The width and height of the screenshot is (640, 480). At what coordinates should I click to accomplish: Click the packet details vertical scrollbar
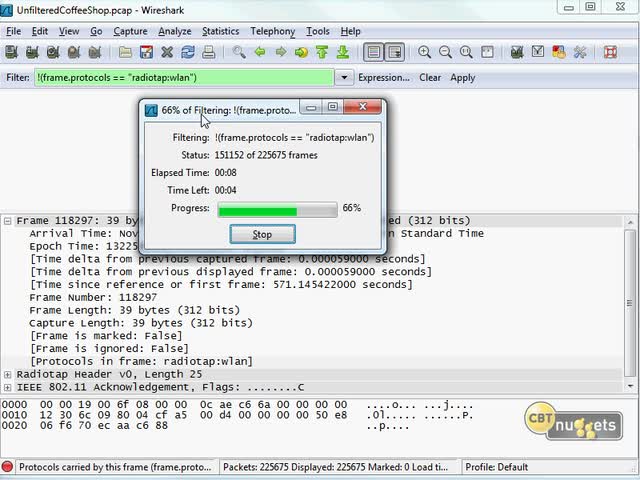pyautogui.click(x=630, y=304)
